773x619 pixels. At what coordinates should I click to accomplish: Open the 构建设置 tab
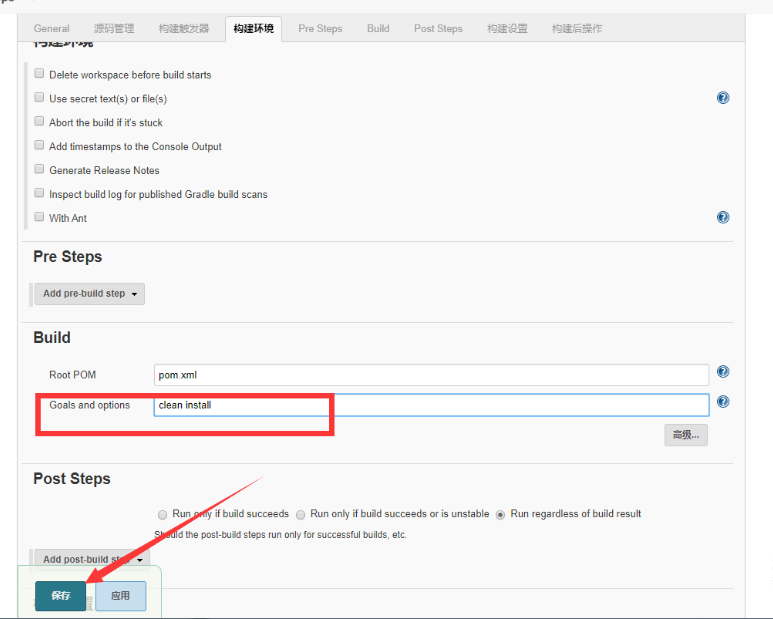coord(507,29)
